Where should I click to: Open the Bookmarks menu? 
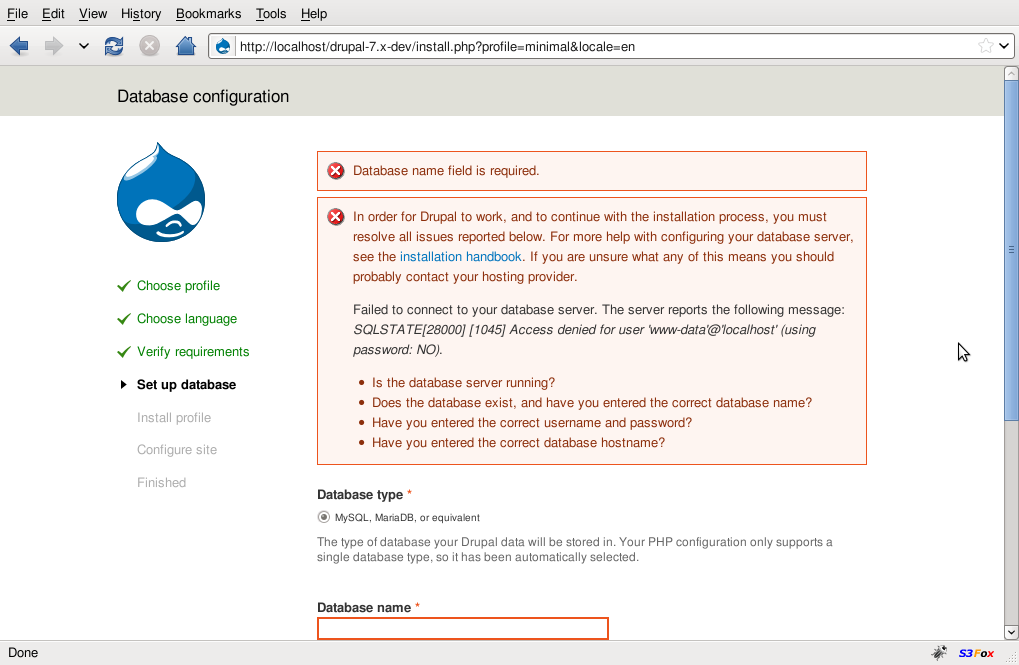[x=208, y=14]
